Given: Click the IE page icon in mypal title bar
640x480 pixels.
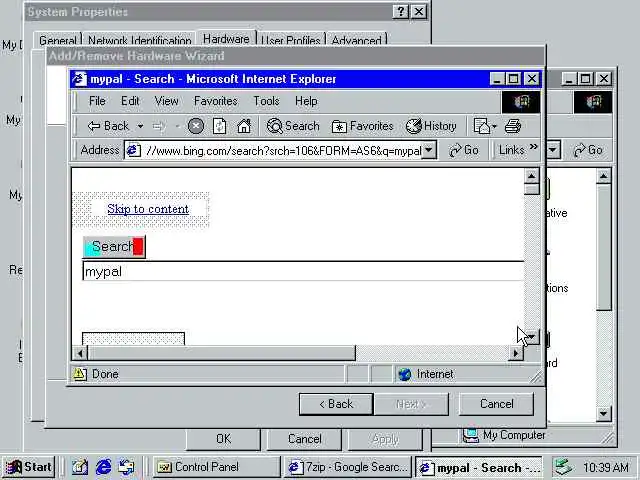Looking at the screenshot, I should (x=79, y=79).
